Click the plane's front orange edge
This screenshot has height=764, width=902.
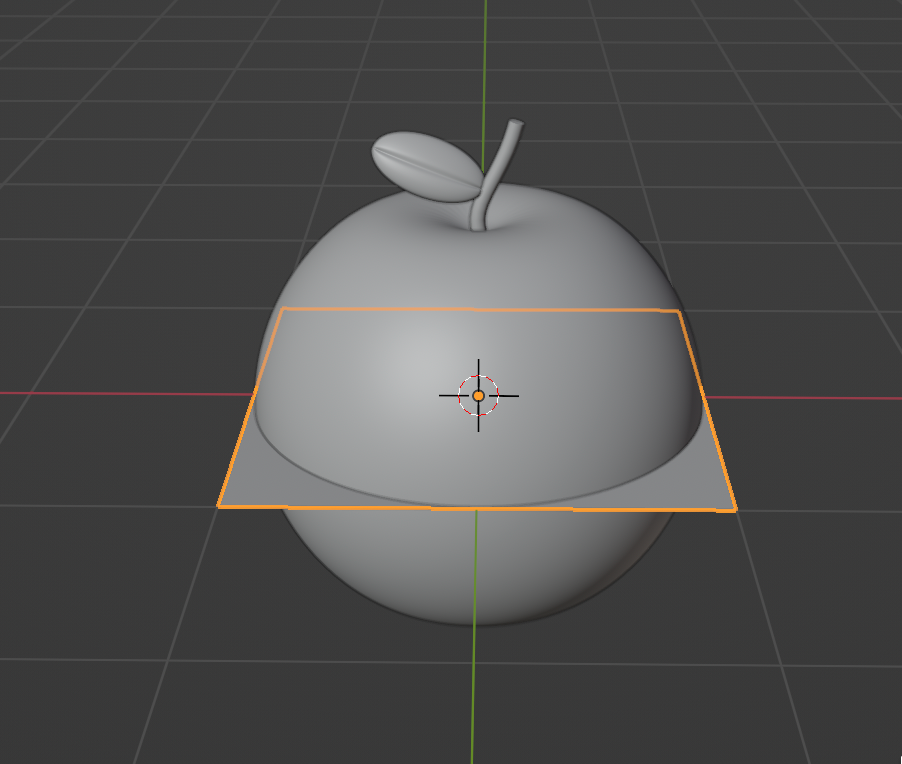coord(478,508)
